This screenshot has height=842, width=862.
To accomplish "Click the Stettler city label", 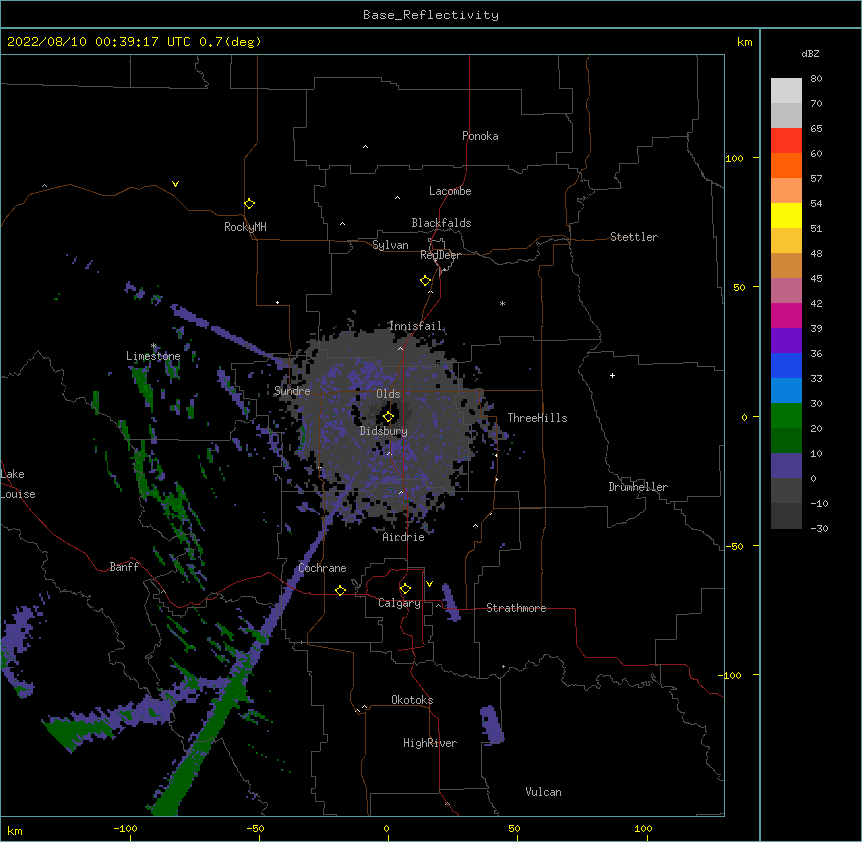I will pyautogui.click(x=634, y=237).
